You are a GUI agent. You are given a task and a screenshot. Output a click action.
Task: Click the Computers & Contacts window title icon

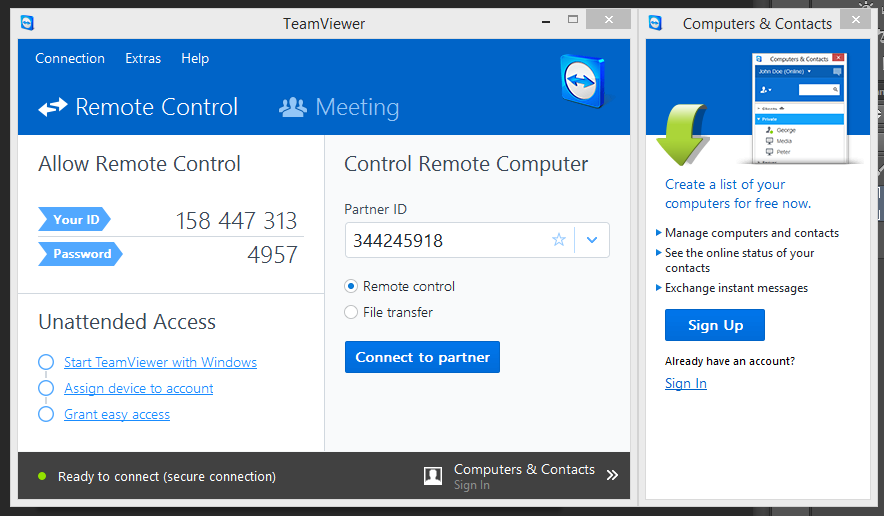coord(656,23)
